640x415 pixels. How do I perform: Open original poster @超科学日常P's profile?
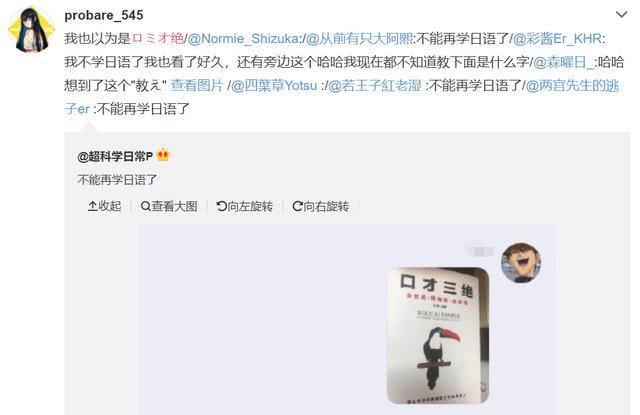115,156
